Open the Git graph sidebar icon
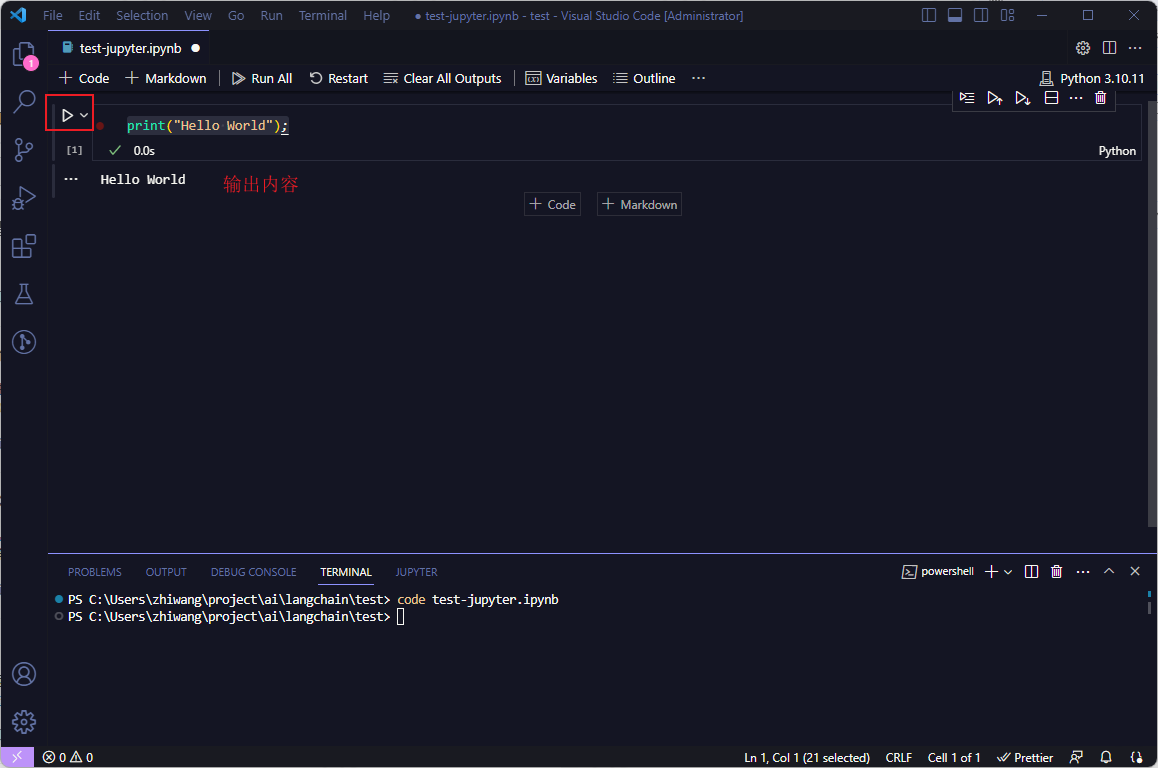The height and width of the screenshot is (768, 1158). click(x=24, y=342)
